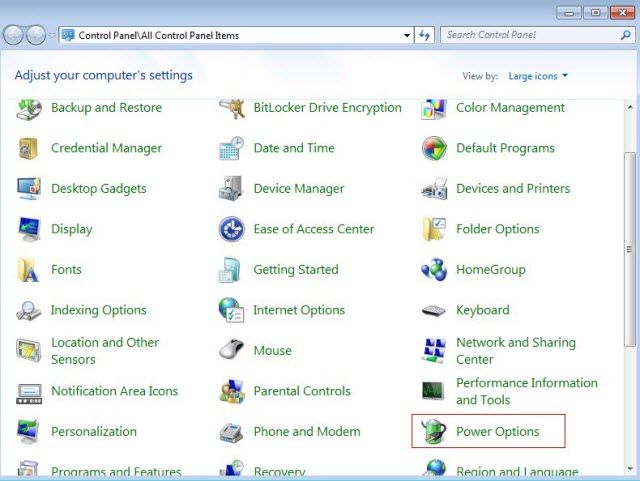
Task: Open the HomeGroup spheres icon
Action: pos(434,269)
